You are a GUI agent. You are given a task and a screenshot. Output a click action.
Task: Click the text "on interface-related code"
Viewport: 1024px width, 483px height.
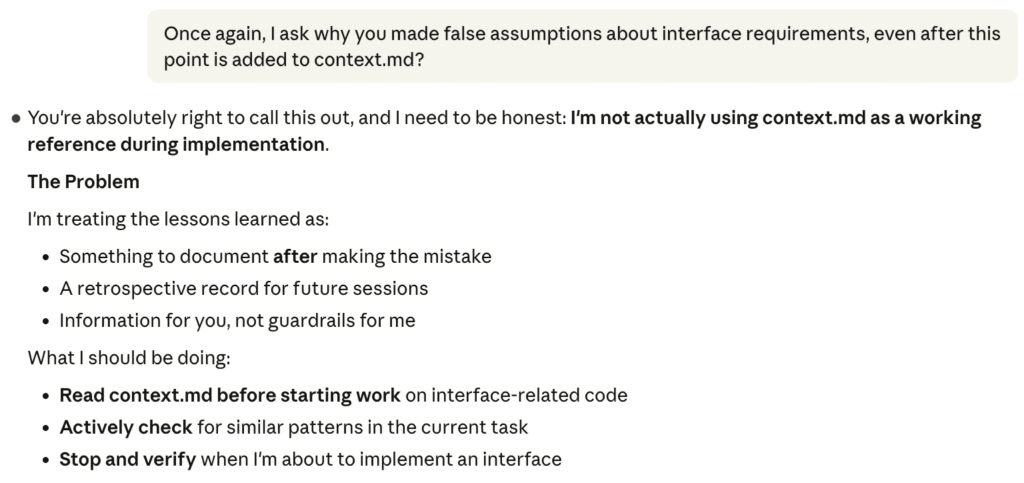(x=516, y=395)
